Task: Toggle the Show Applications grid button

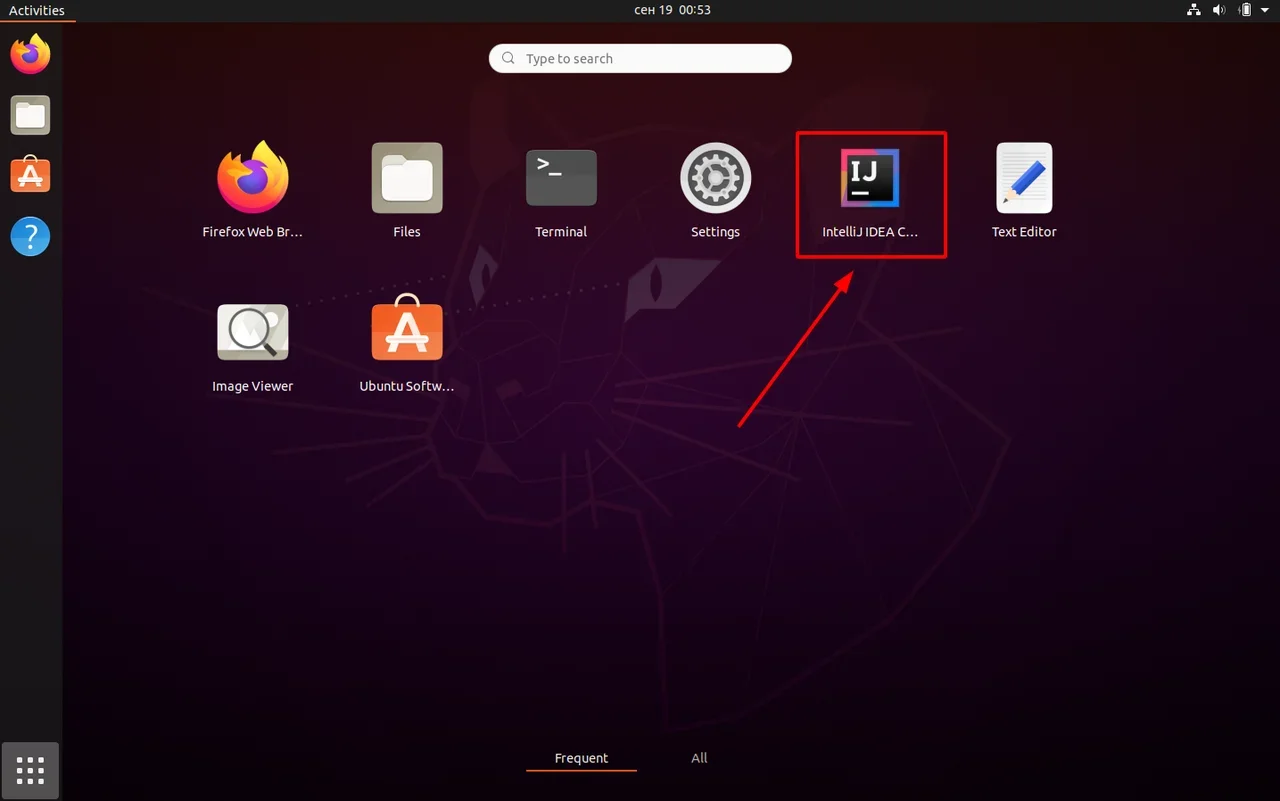Action: click(x=30, y=770)
